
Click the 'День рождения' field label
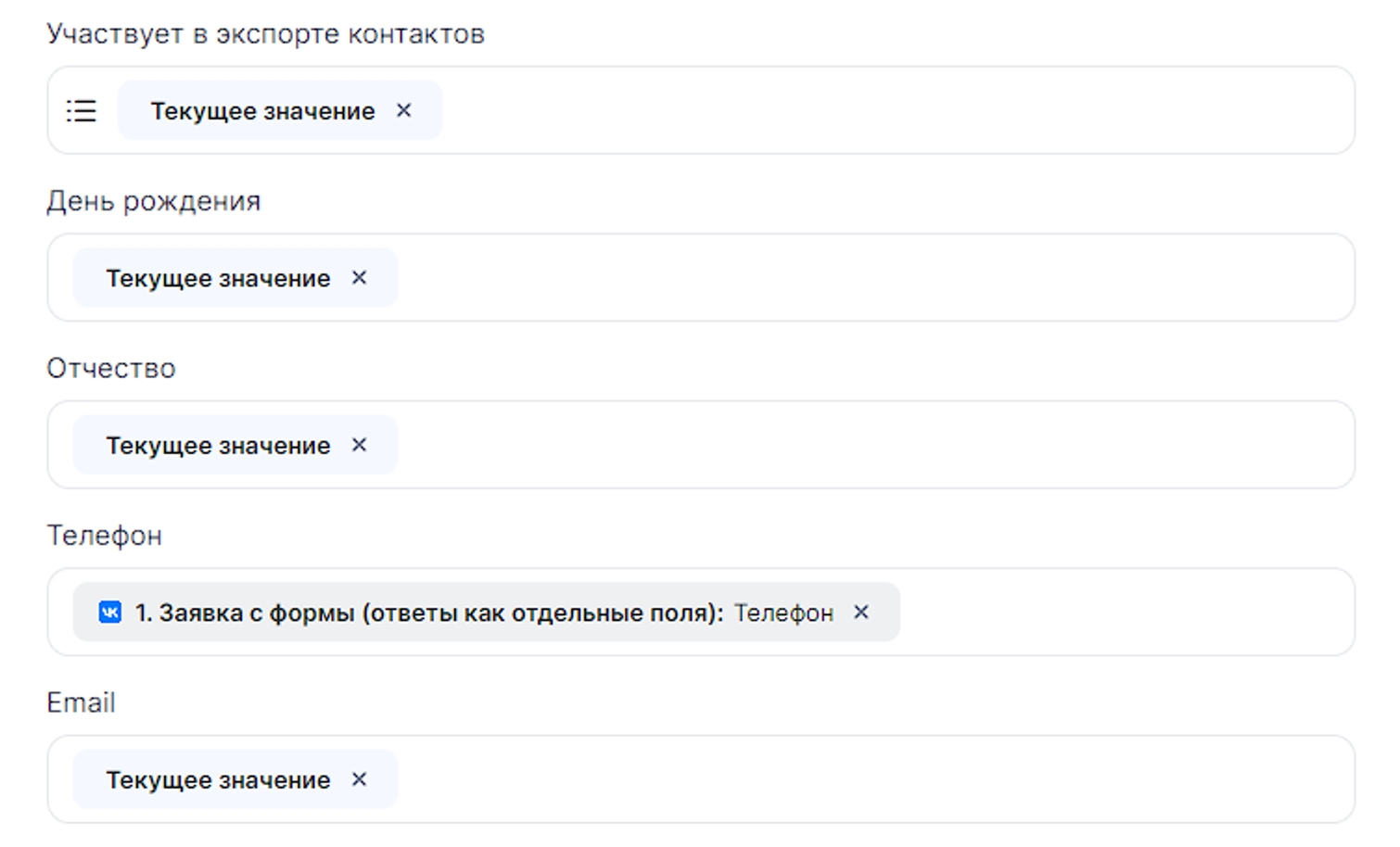coord(154,201)
